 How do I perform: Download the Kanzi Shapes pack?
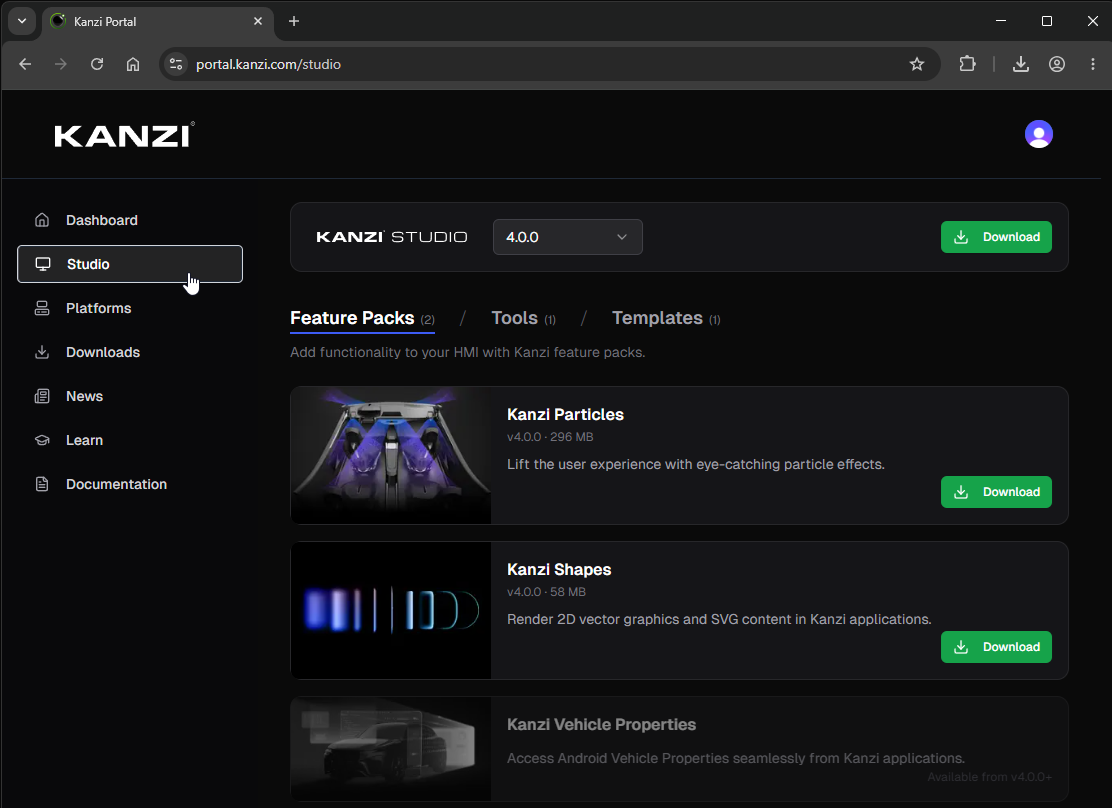(x=996, y=647)
